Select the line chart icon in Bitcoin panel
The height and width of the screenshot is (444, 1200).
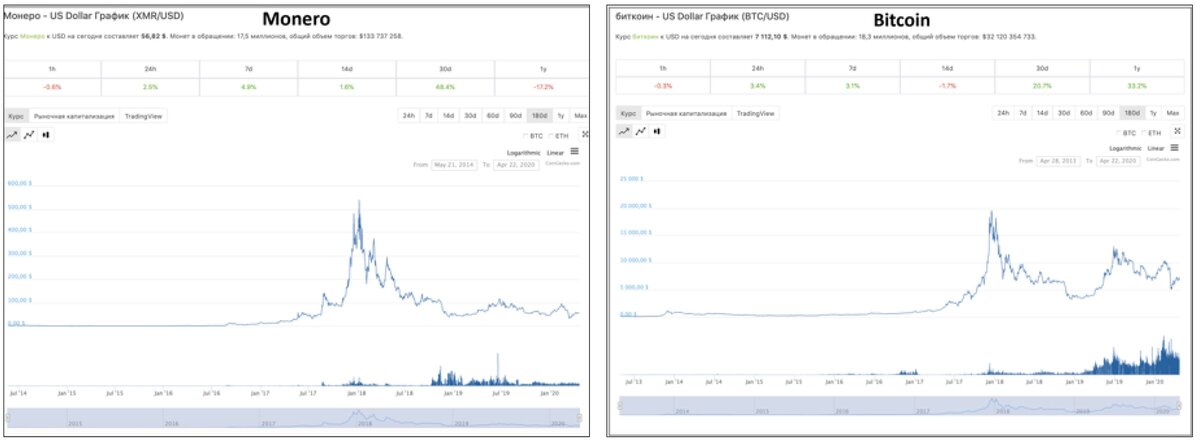point(624,131)
